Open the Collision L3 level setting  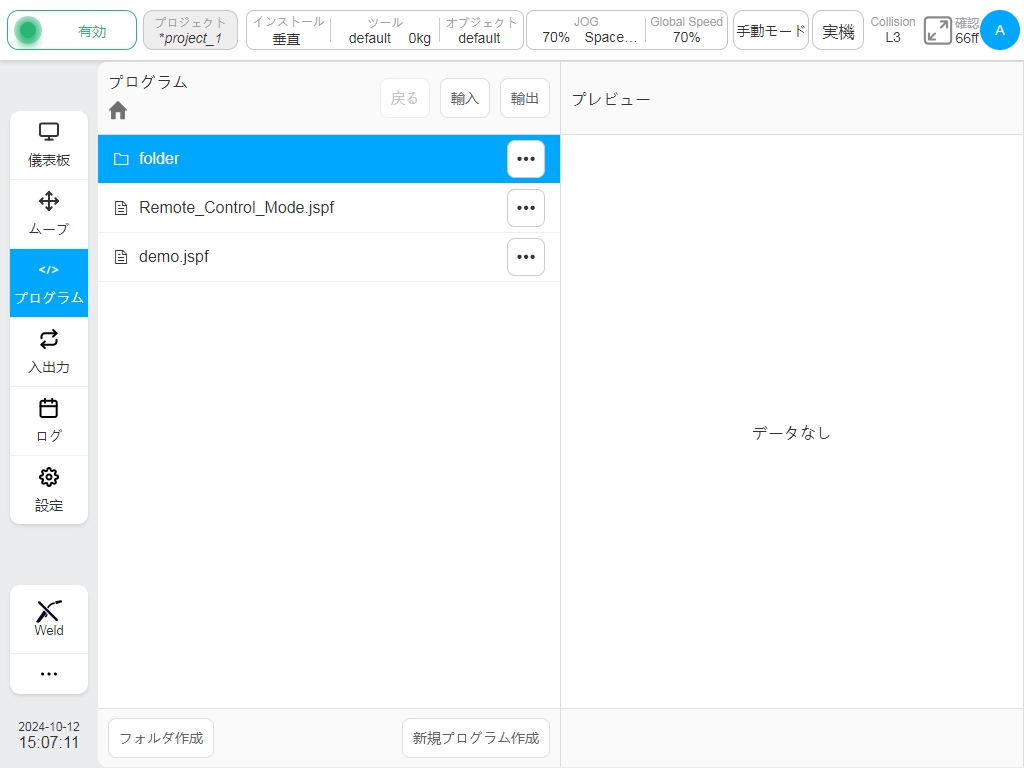pyautogui.click(x=893, y=30)
